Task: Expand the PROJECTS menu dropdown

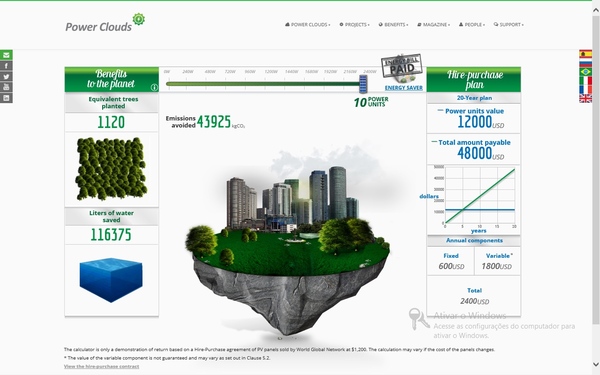Action: coord(354,24)
